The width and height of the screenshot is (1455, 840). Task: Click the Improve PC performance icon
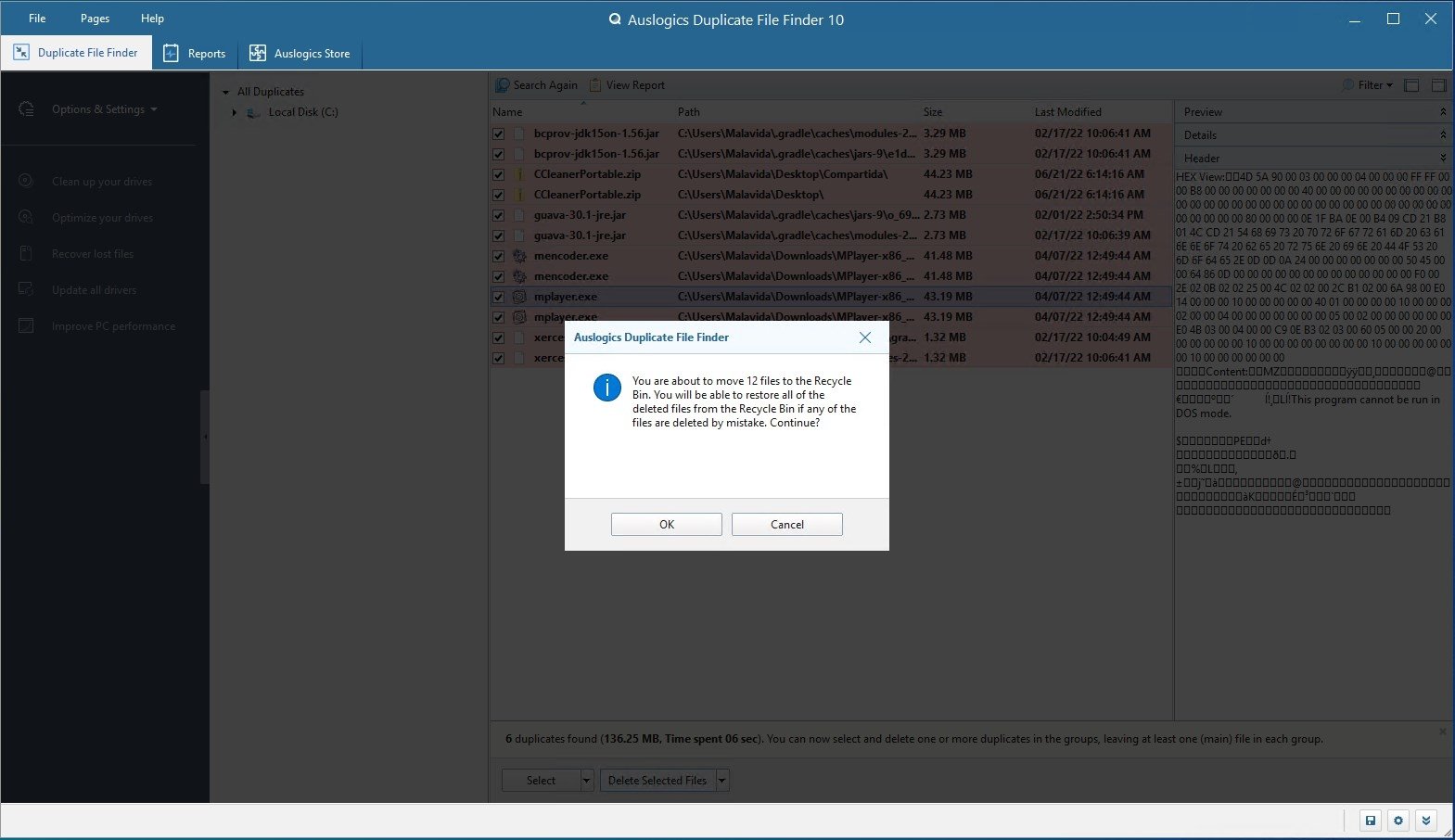tap(26, 325)
